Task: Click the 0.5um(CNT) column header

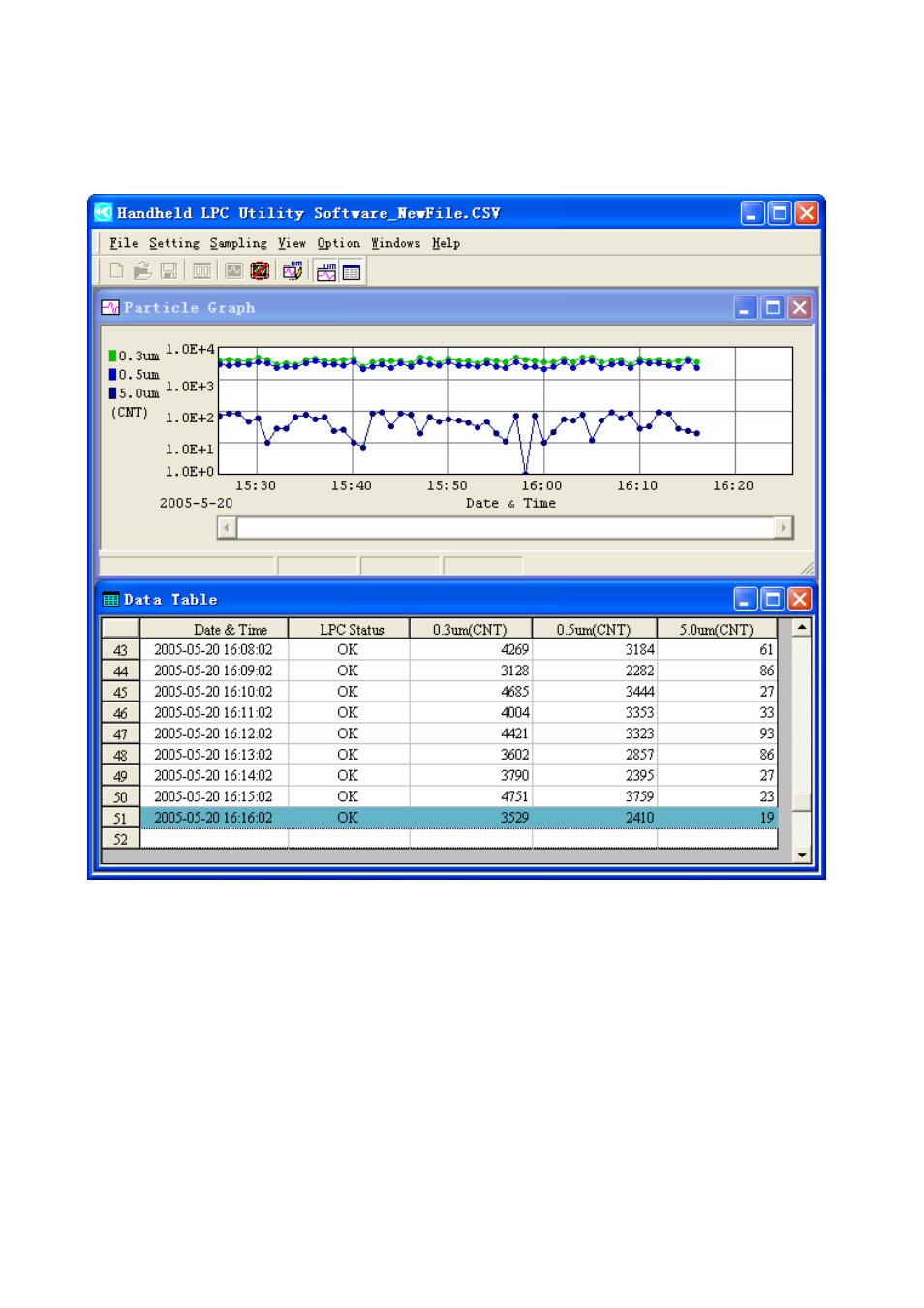Action: [x=595, y=630]
